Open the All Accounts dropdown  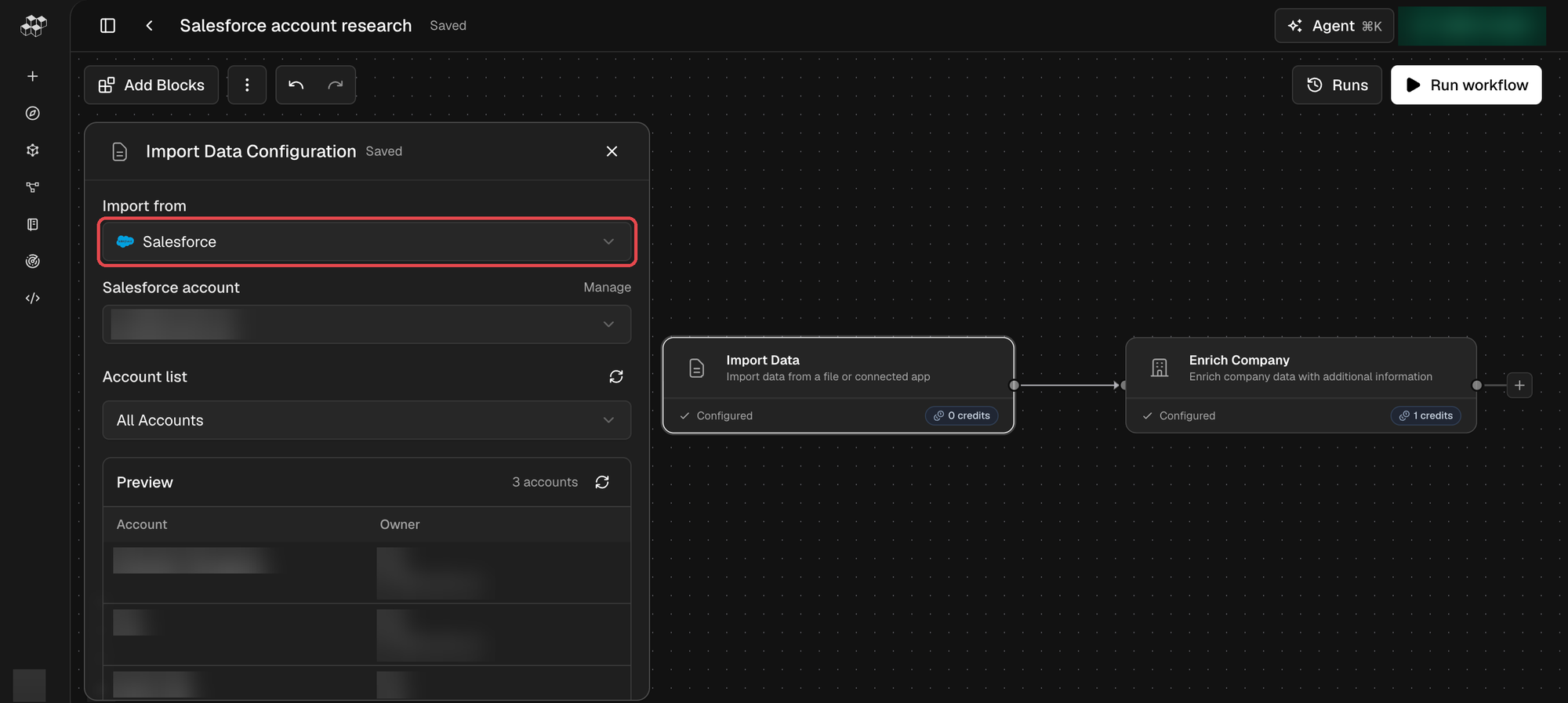(x=367, y=420)
